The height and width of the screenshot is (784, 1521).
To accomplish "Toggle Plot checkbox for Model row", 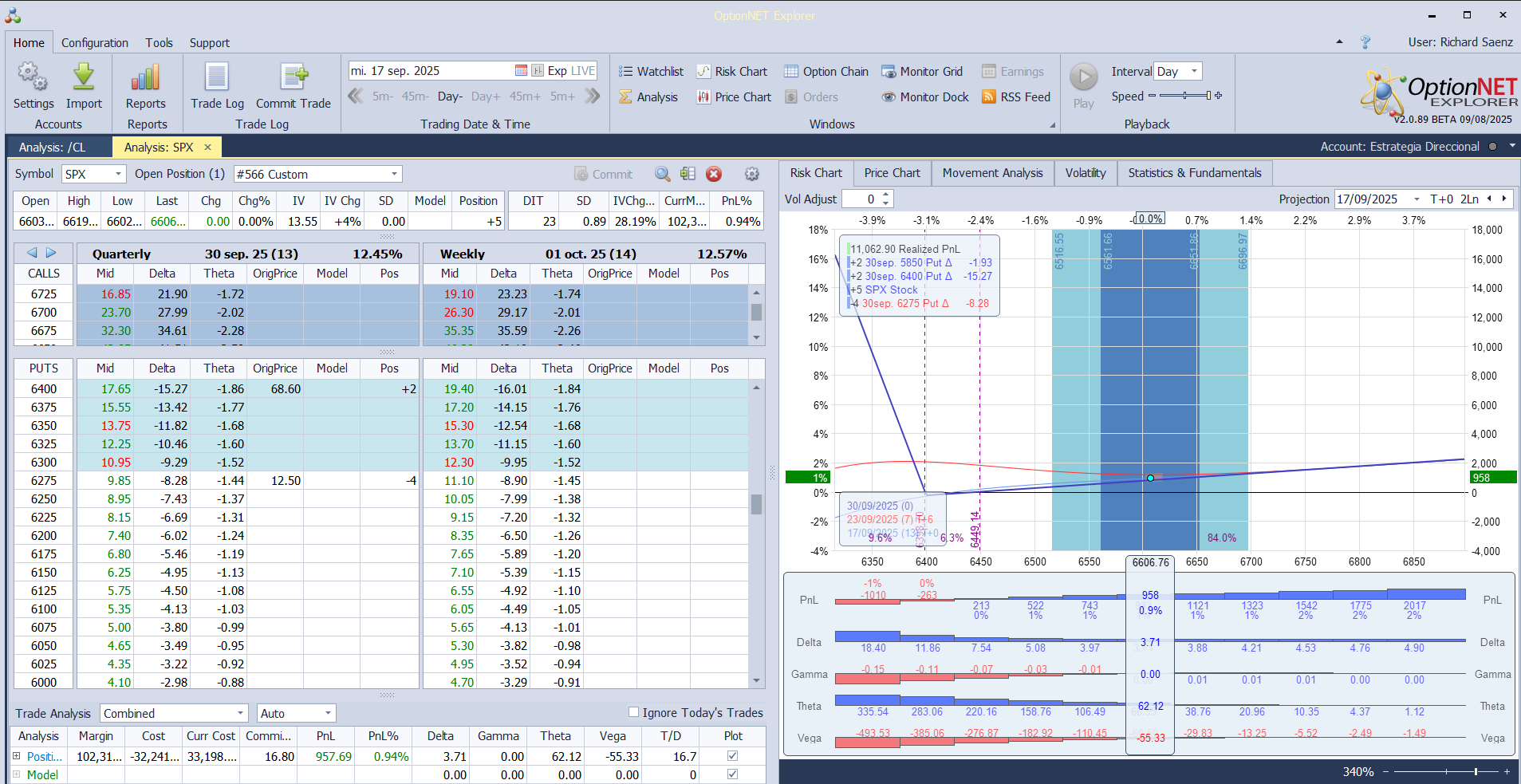I will click(732, 774).
